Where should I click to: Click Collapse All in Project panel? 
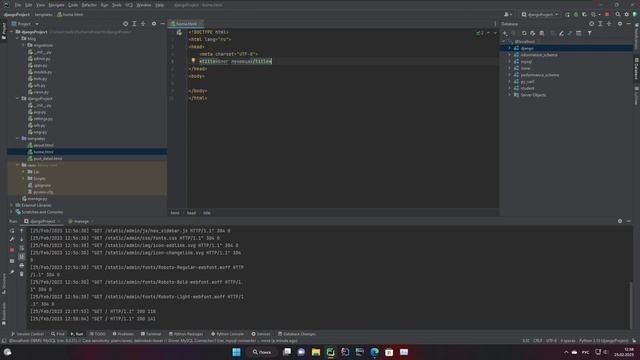pos(143,24)
